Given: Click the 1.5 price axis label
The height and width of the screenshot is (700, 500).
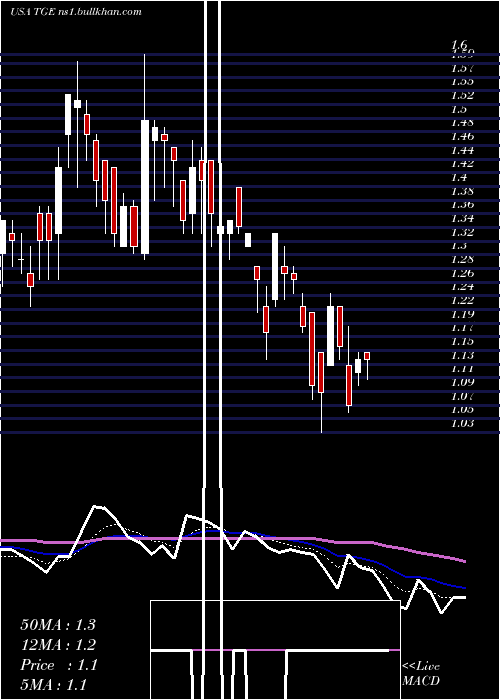Looking at the screenshot, I should (459, 109).
